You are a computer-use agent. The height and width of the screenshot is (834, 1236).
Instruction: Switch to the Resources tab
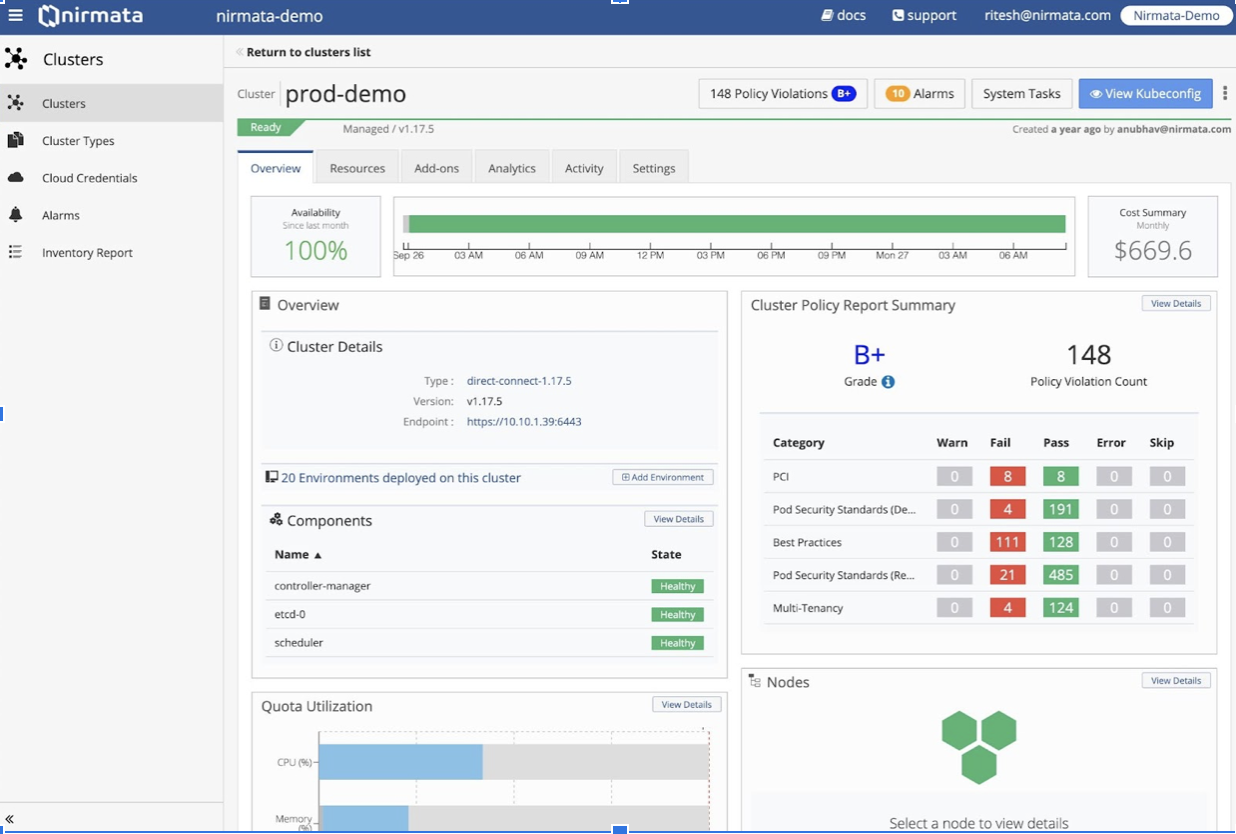pyautogui.click(x=357, y=168)
